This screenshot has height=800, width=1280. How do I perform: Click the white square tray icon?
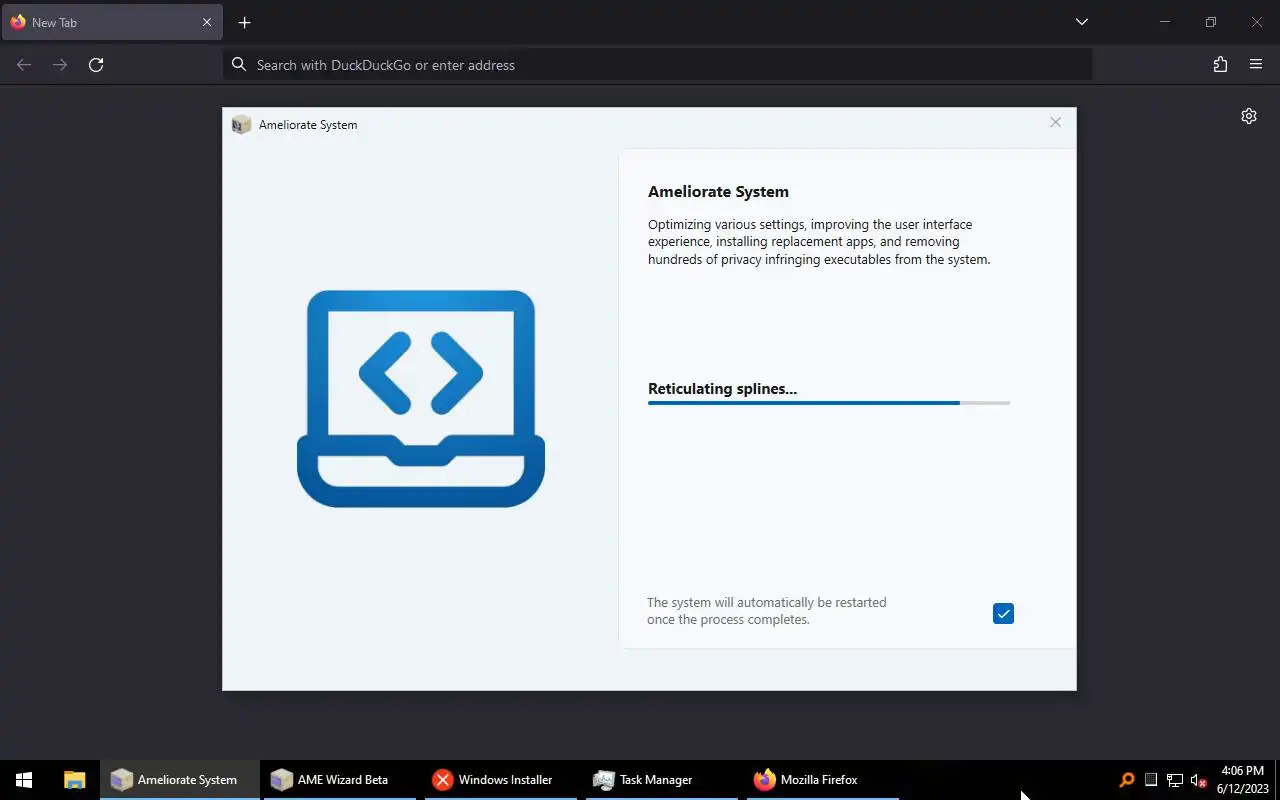[1151, 780]
